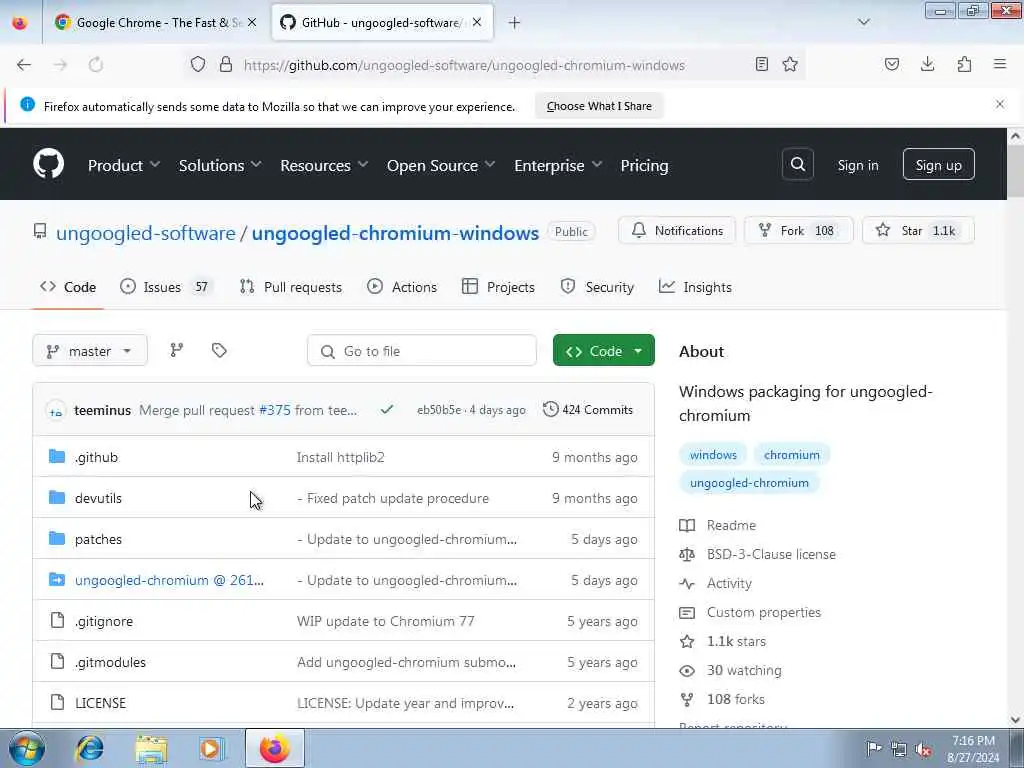Click Firefox back arrow button
This screenshot has width=1024, height=768.
24,65
